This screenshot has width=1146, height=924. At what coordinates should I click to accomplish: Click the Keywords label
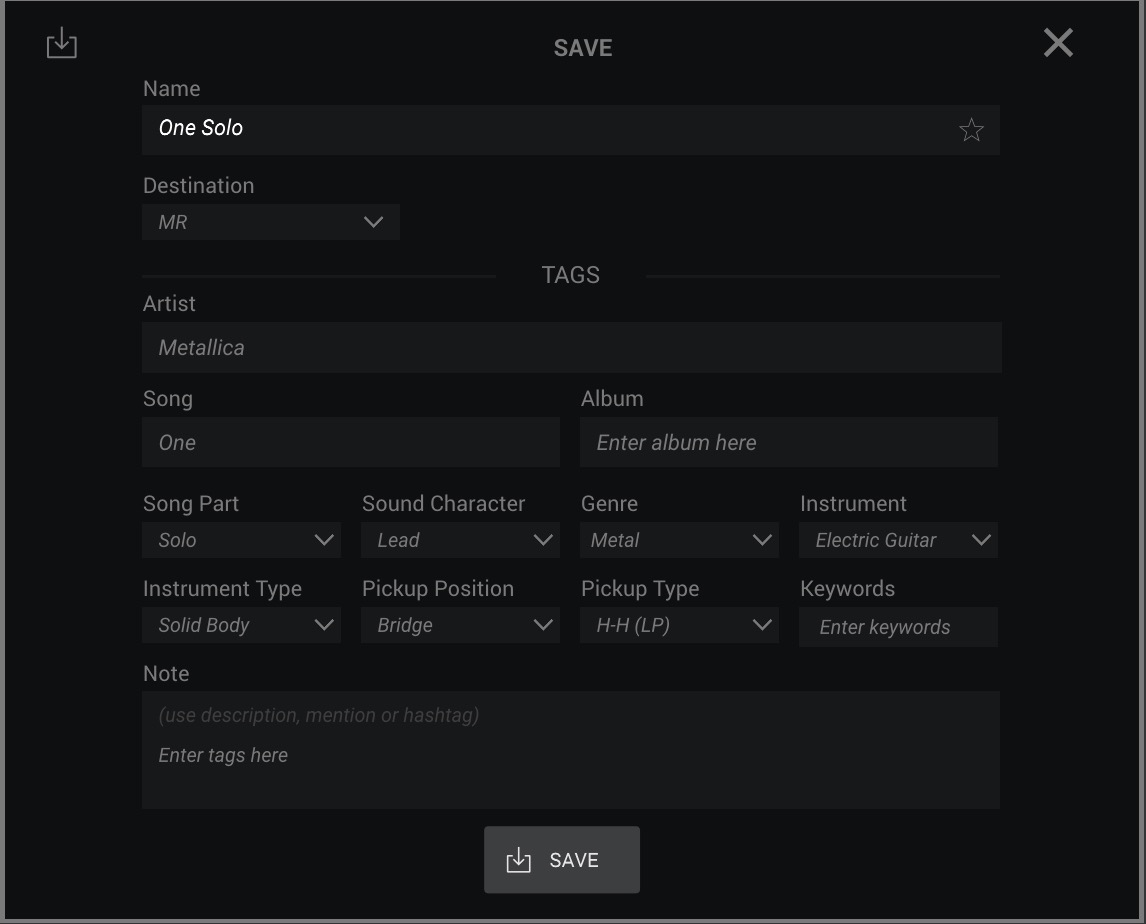pos(848,588)
